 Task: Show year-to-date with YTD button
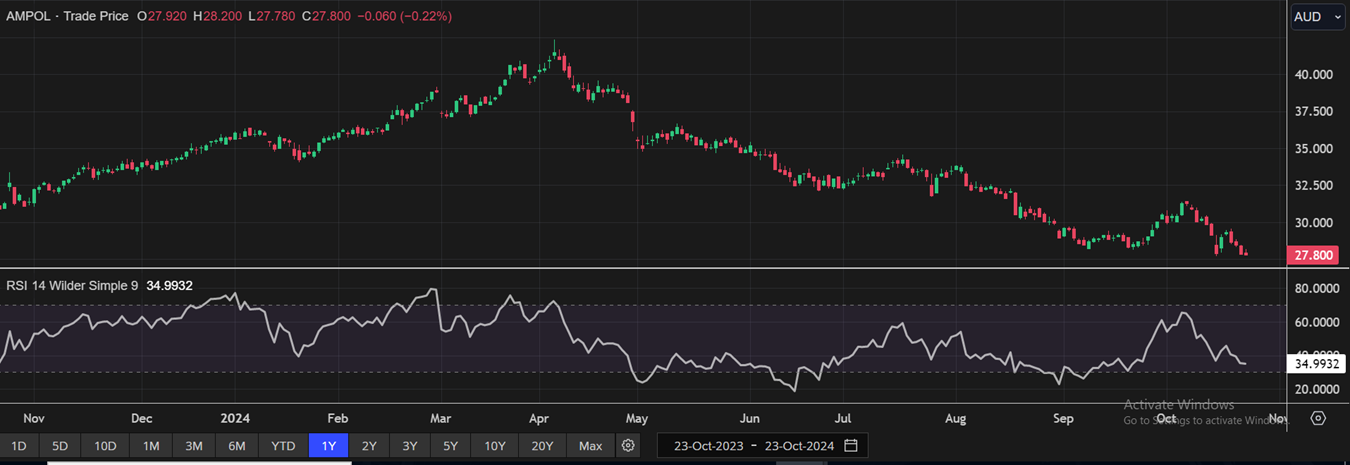(283, 445)
